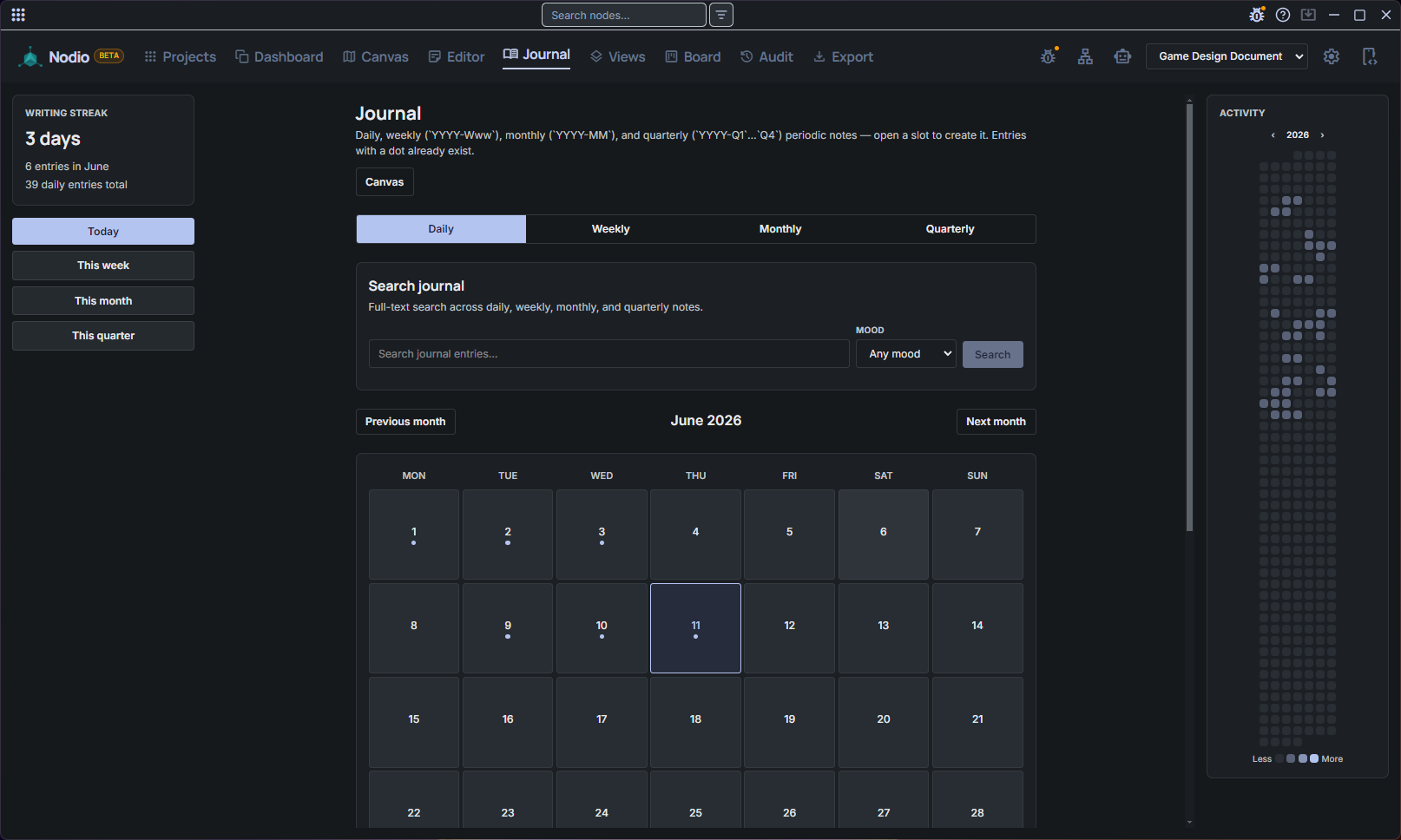Image resolution: width=1401 pixels, height=840 pixels.
Task: Select the Quarterly period tab
Action: pos(950,229)
